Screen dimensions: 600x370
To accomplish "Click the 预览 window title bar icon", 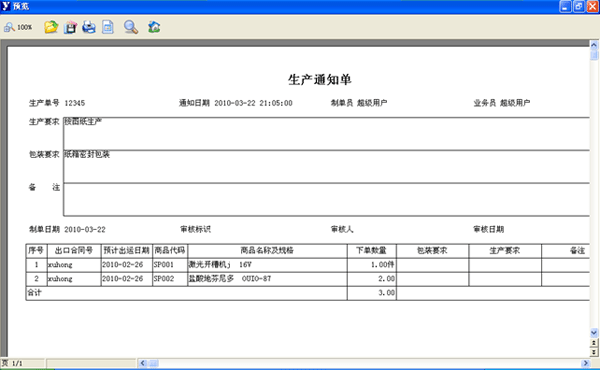I will coord(6,6).
